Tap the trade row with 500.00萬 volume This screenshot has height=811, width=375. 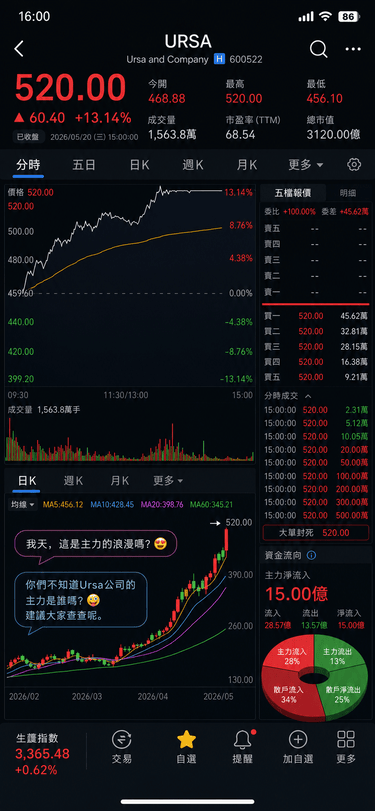(x=316, y=516)
